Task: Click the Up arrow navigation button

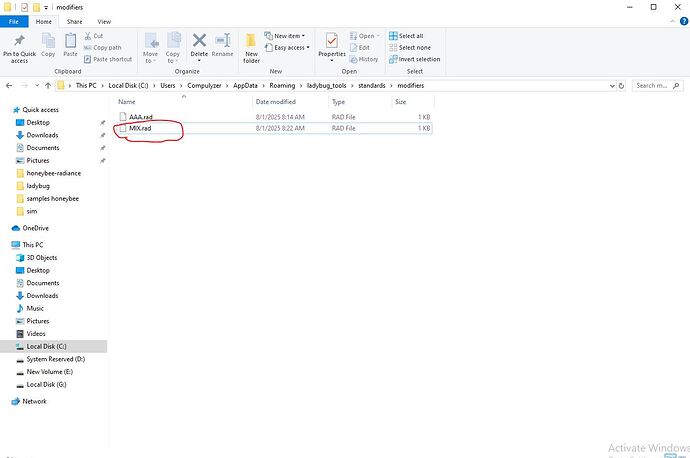Action: tap(48, 86)
